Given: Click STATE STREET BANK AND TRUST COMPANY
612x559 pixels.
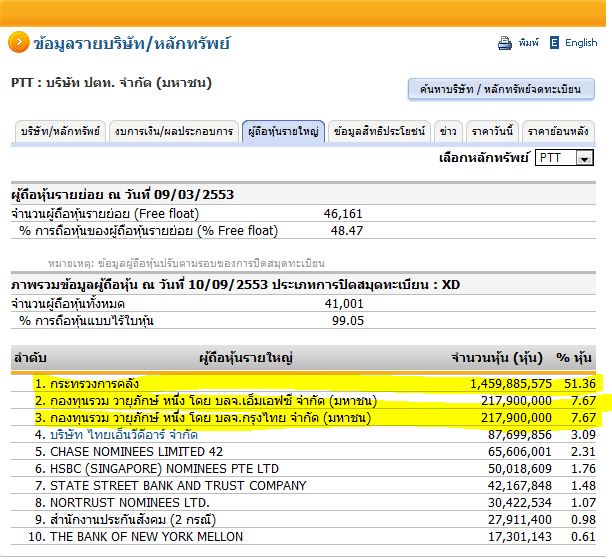Looking at the screenshot, I should 304,485.
